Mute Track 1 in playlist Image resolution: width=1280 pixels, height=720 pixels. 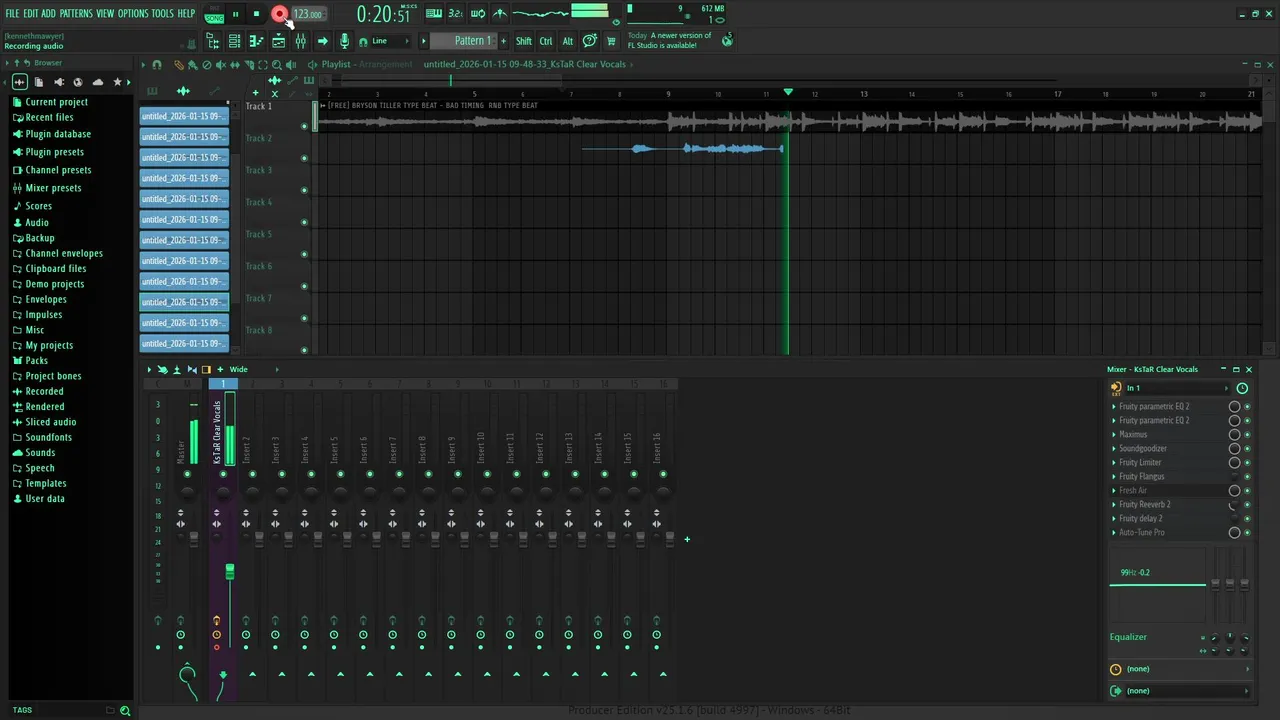tap(304, 126)
